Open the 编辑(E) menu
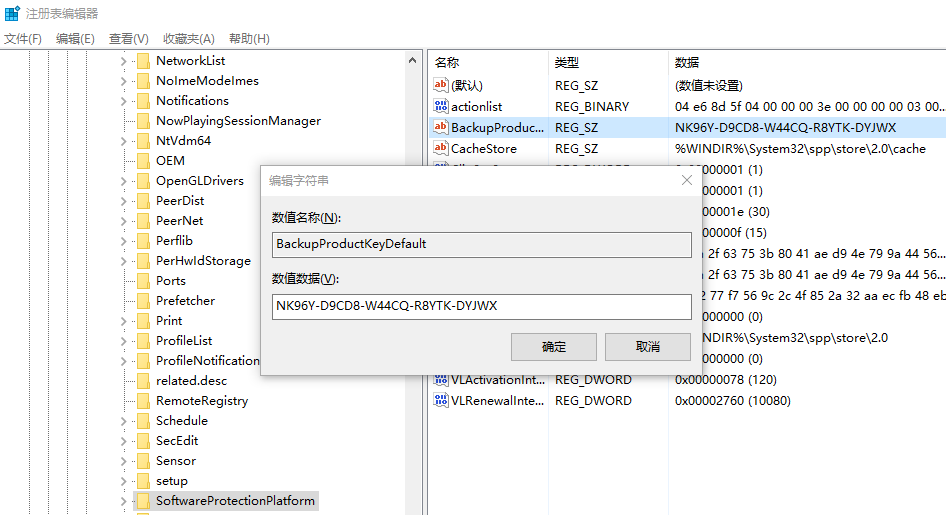Screen dimensions: 946x515 pos(75,39)
